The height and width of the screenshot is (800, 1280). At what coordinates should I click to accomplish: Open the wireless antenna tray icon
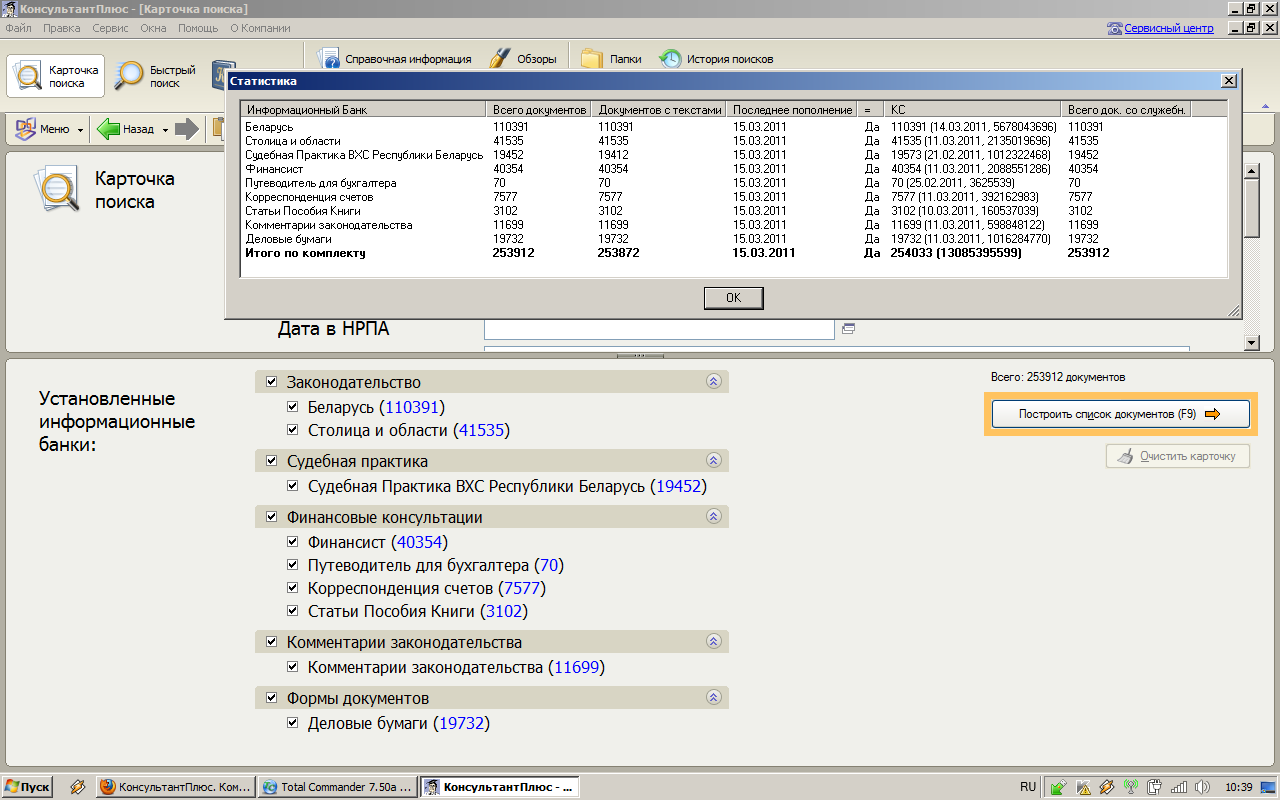click(1131, 787)
